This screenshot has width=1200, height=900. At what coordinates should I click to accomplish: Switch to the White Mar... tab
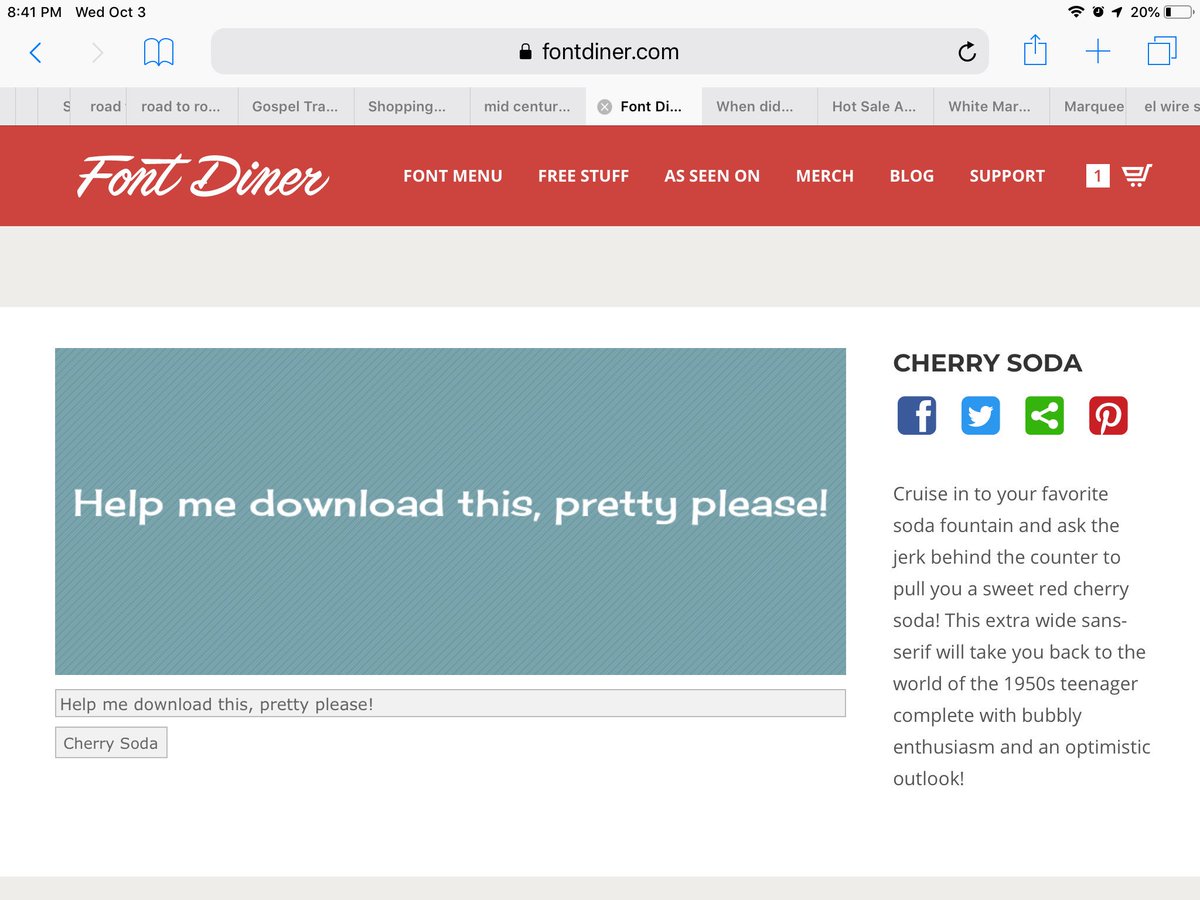[x=992, y=106]
